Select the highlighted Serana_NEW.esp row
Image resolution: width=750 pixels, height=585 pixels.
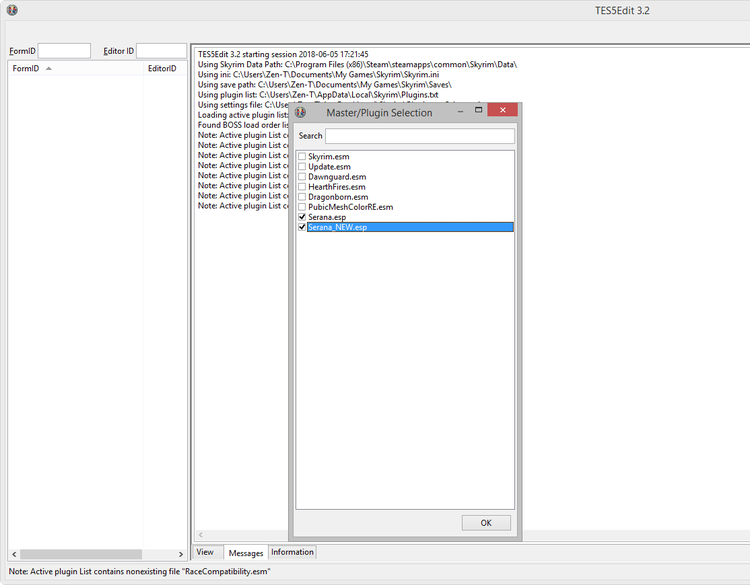(x=410, y=227)
